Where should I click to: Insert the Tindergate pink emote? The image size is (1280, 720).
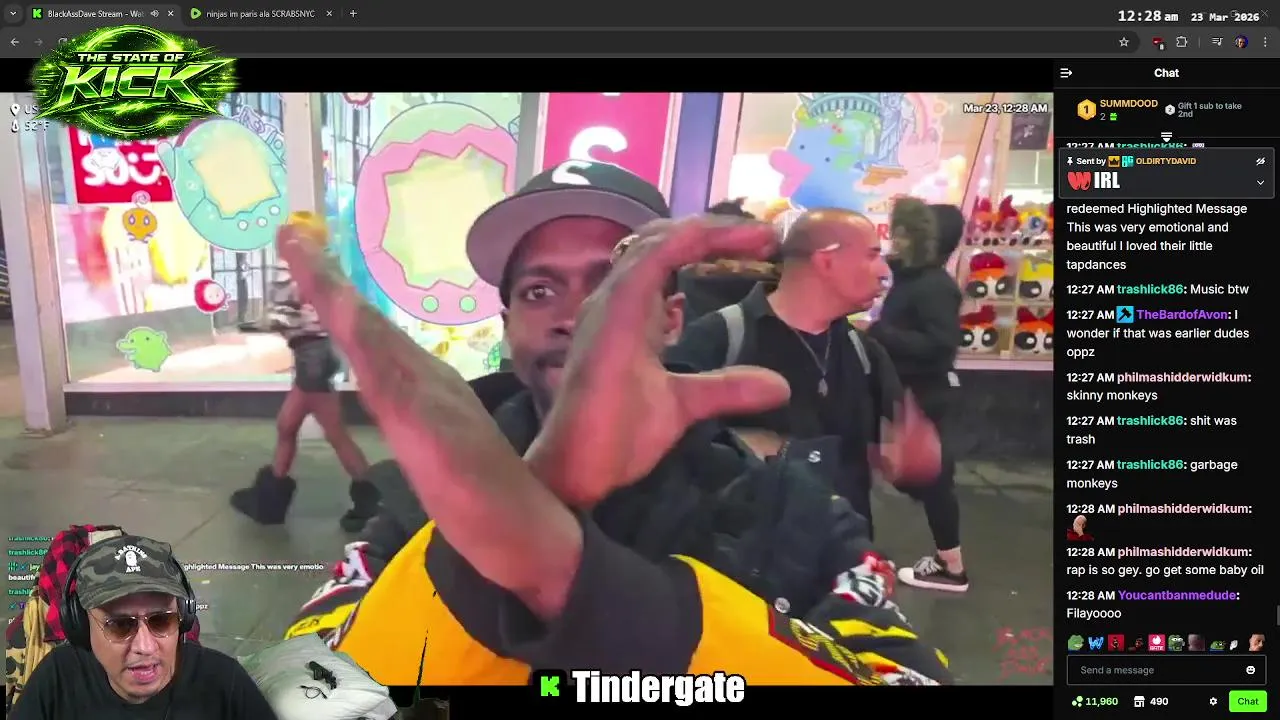[x=1156, y=643]
